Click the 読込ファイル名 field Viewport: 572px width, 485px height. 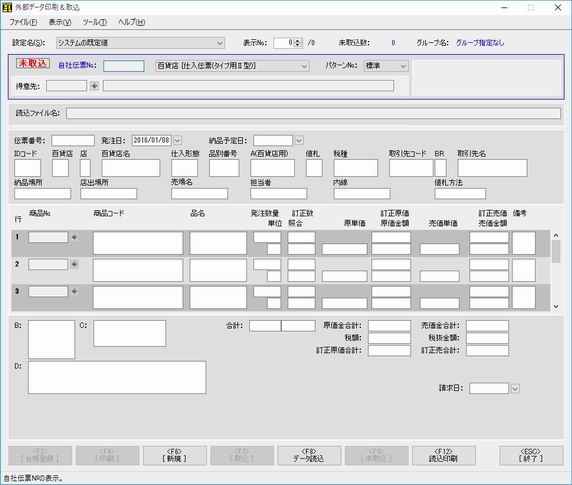(x=313, y=113)
